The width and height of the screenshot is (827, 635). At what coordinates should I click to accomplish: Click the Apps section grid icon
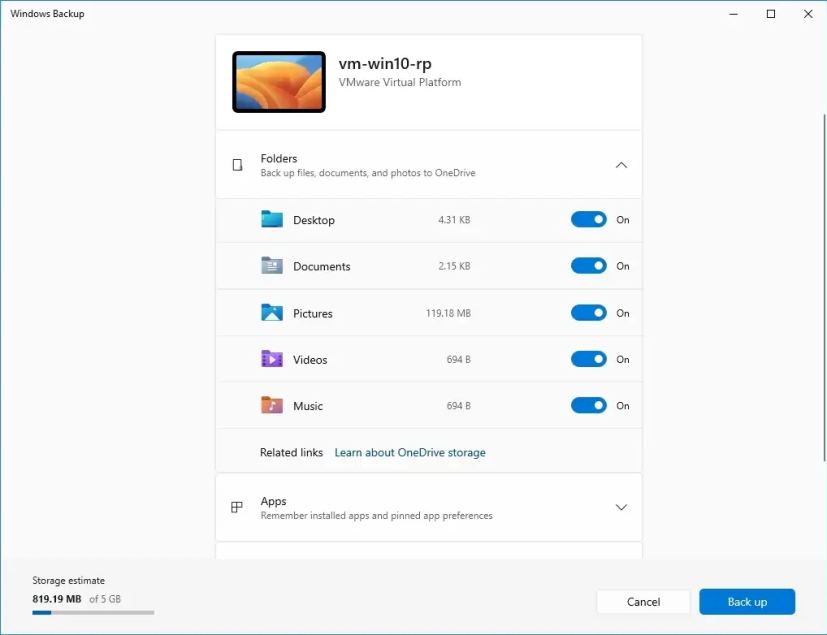237,507
